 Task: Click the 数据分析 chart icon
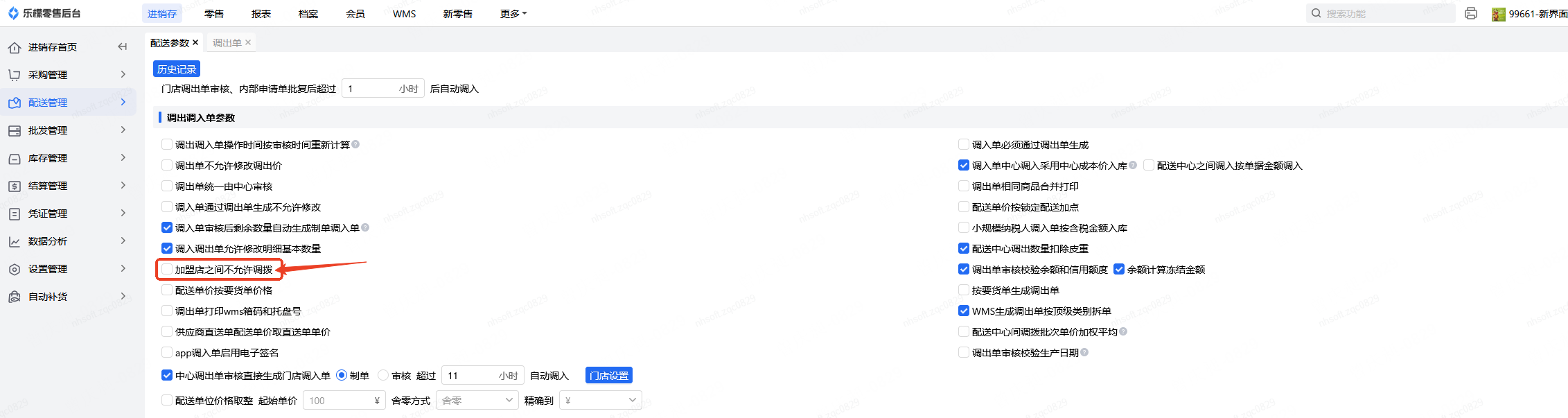pyautogui.click(x=14, y=241)
